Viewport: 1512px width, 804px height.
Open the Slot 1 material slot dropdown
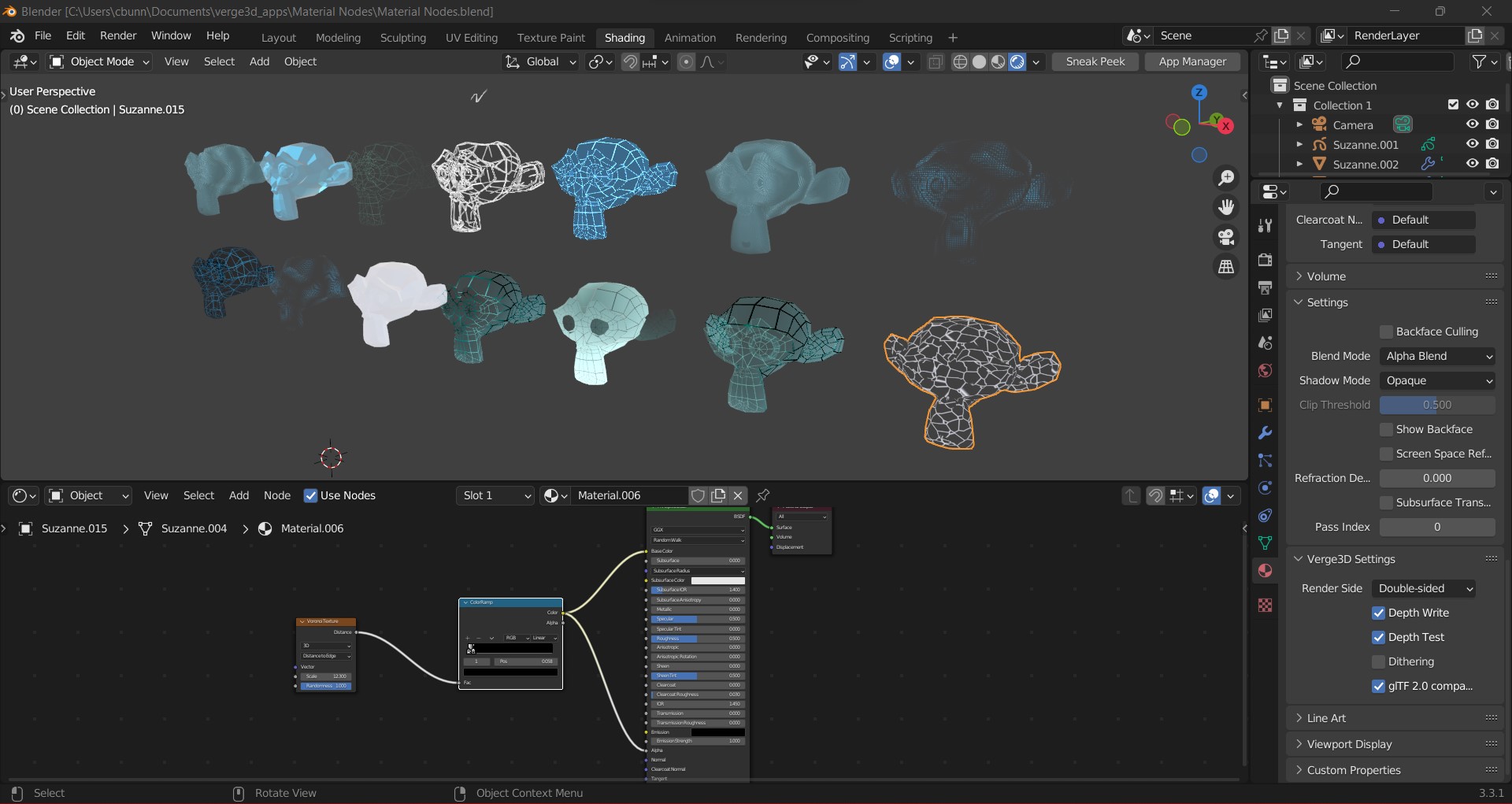(x=495, y=495)
